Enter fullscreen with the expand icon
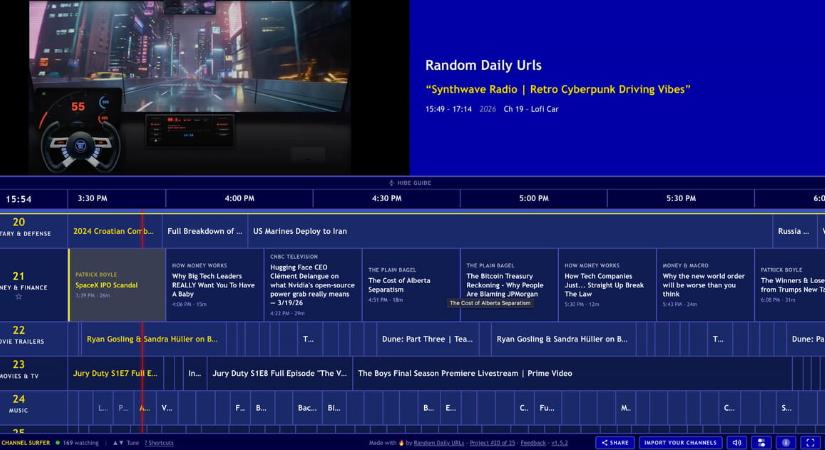 [x=810, y=442]
